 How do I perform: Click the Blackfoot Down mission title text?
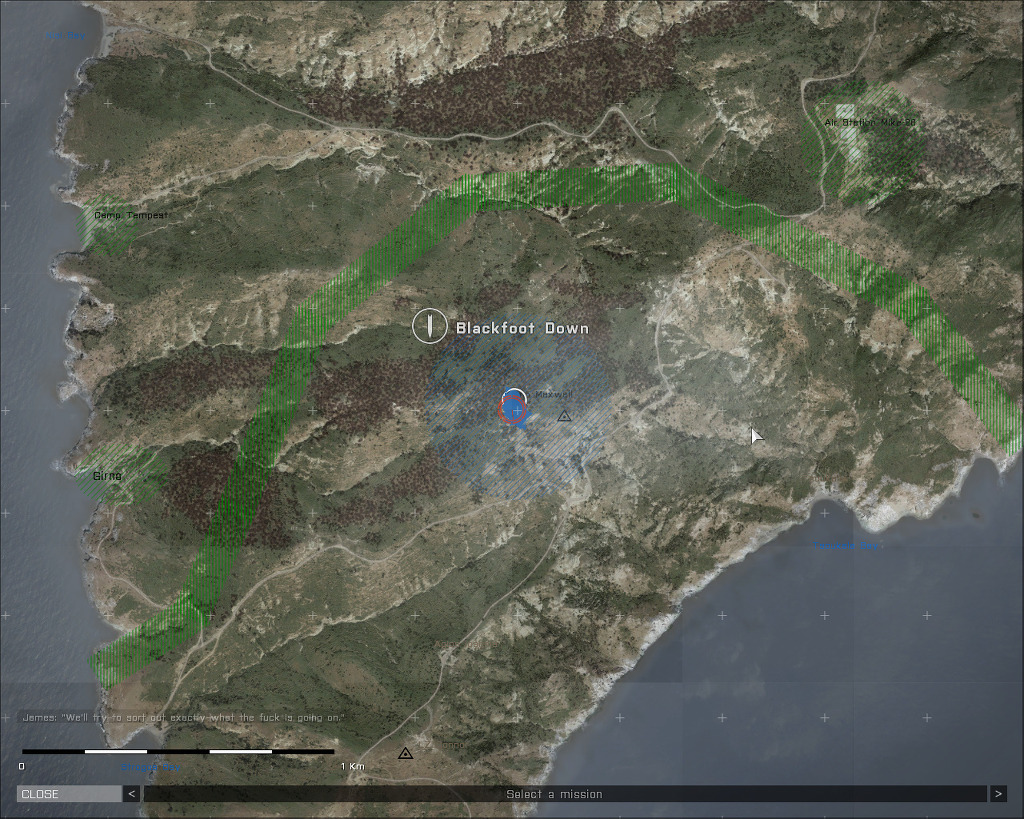[522, 328]
